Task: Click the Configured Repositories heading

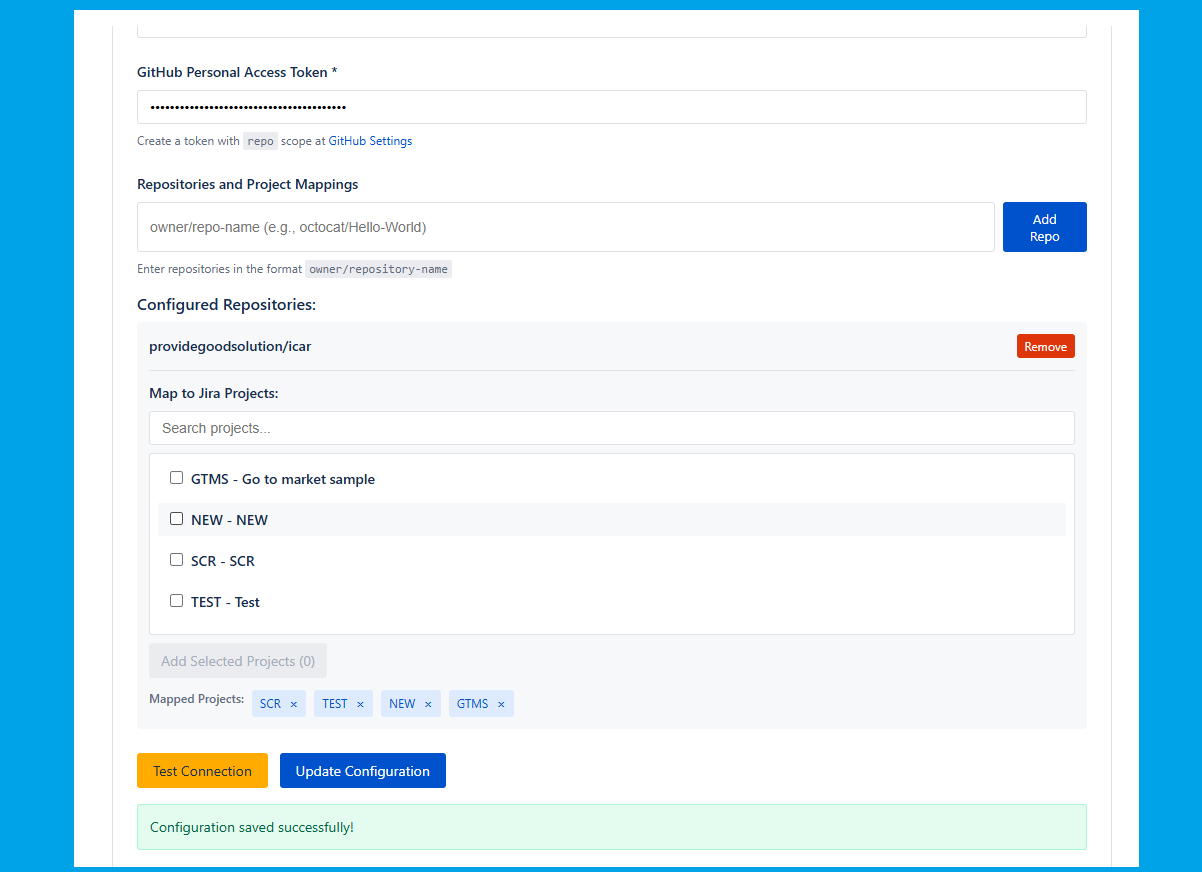Action: tap(226, 304)
